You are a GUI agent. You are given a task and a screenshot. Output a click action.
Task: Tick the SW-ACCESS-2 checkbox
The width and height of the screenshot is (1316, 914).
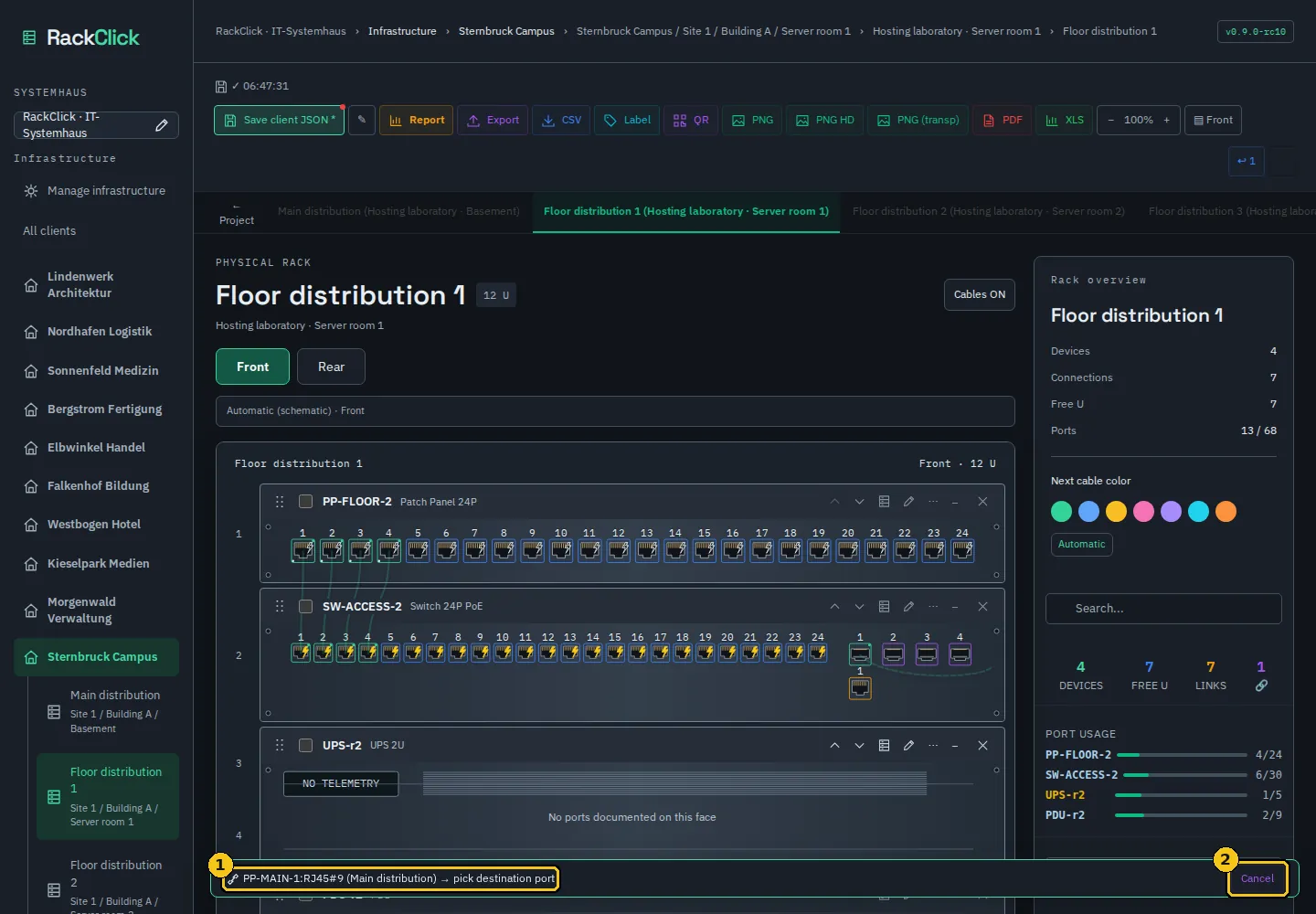pos(306,606)
